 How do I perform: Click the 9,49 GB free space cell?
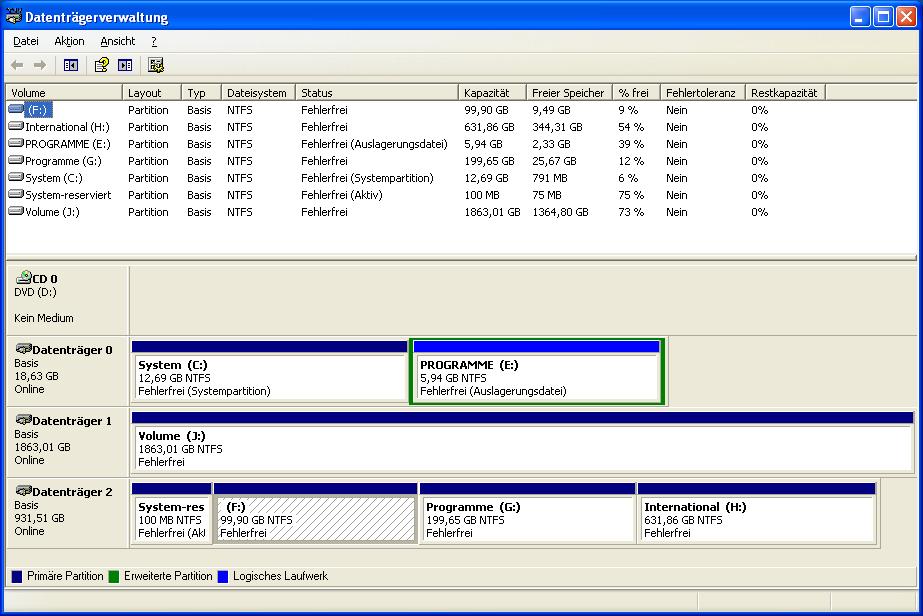coord(552,110)
